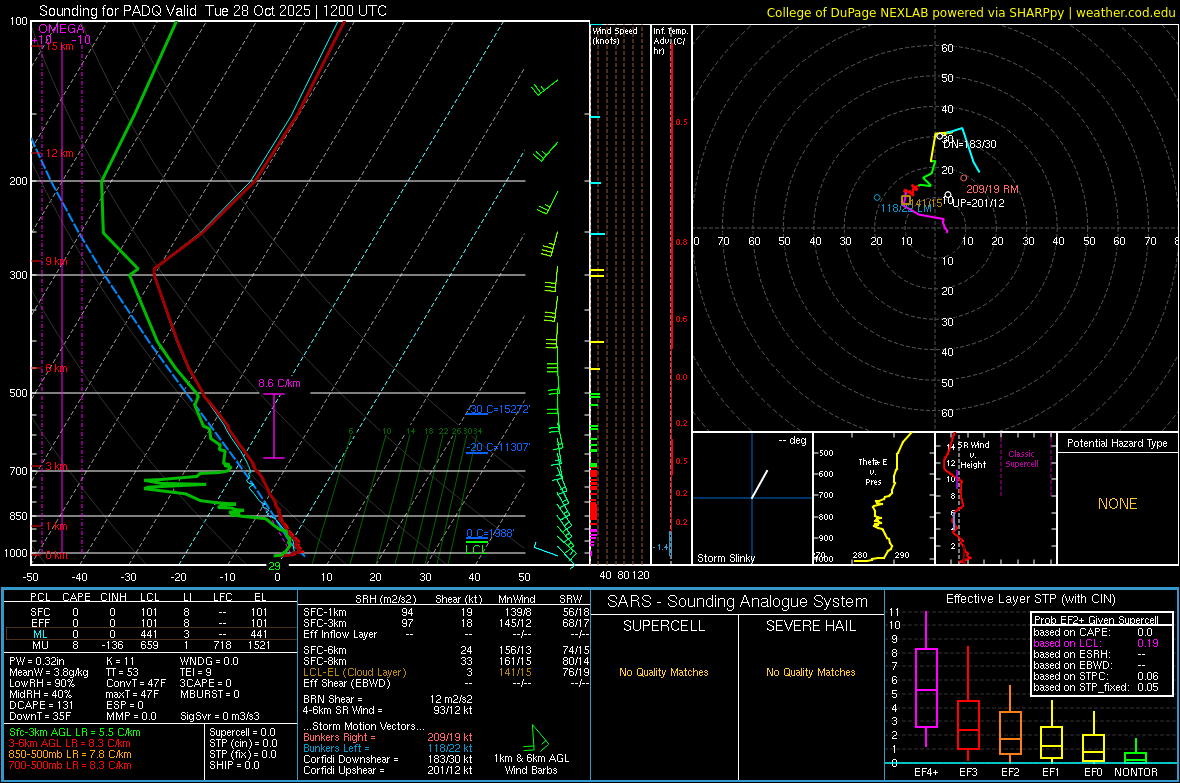
Task: Select the SARS - Sounding Analogue System title
Action: coord(737,602)
